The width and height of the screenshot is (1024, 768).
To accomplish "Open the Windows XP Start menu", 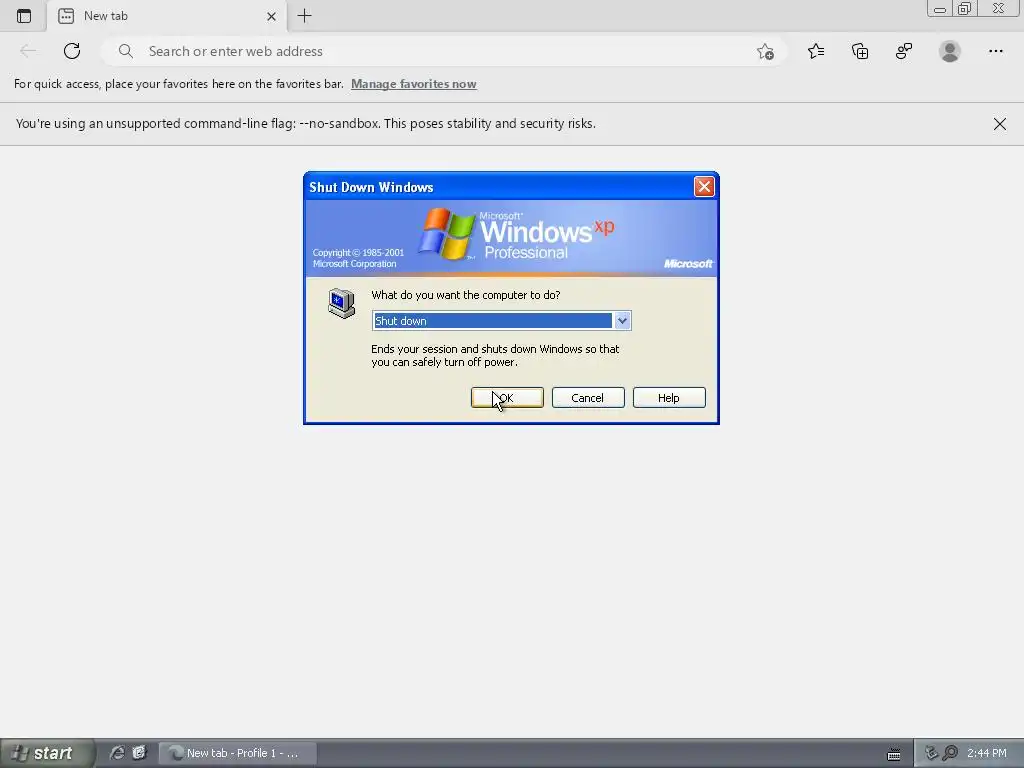I will tap(47, 753).
